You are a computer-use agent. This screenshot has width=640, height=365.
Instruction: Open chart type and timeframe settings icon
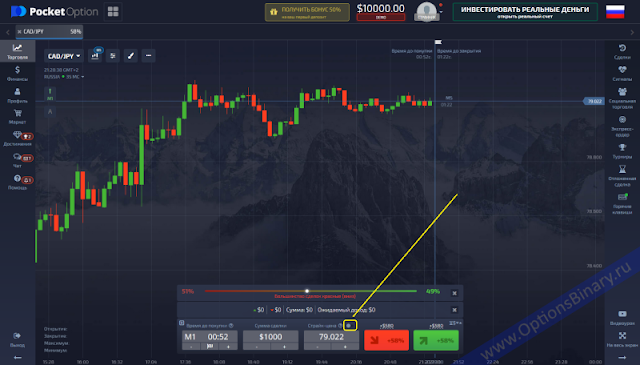point(95,56)
